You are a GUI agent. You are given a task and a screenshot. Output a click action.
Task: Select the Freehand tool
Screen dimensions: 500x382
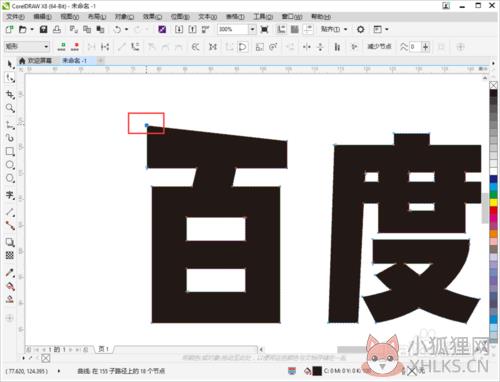10,125
